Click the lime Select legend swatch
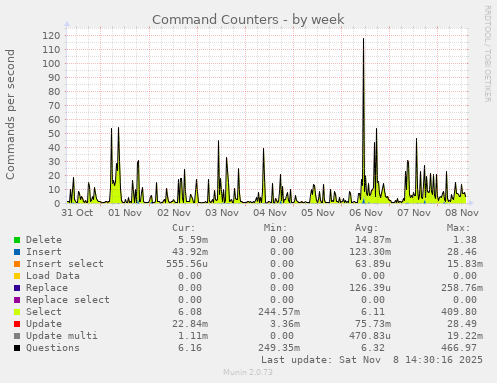Image resolution: width=497 pixels, height=383 pixels. pos(17,312)
